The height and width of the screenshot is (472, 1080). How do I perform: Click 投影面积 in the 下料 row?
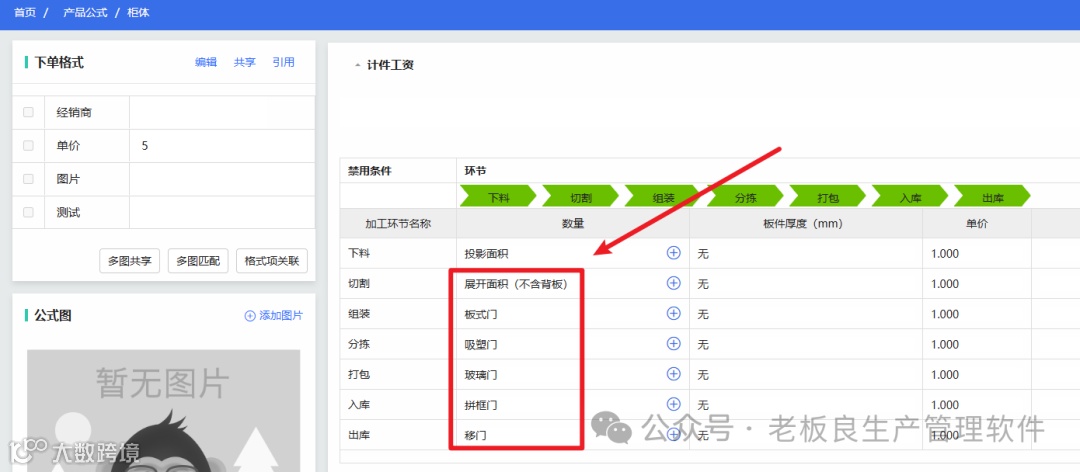pyautogui.click(x=486, y=254)
